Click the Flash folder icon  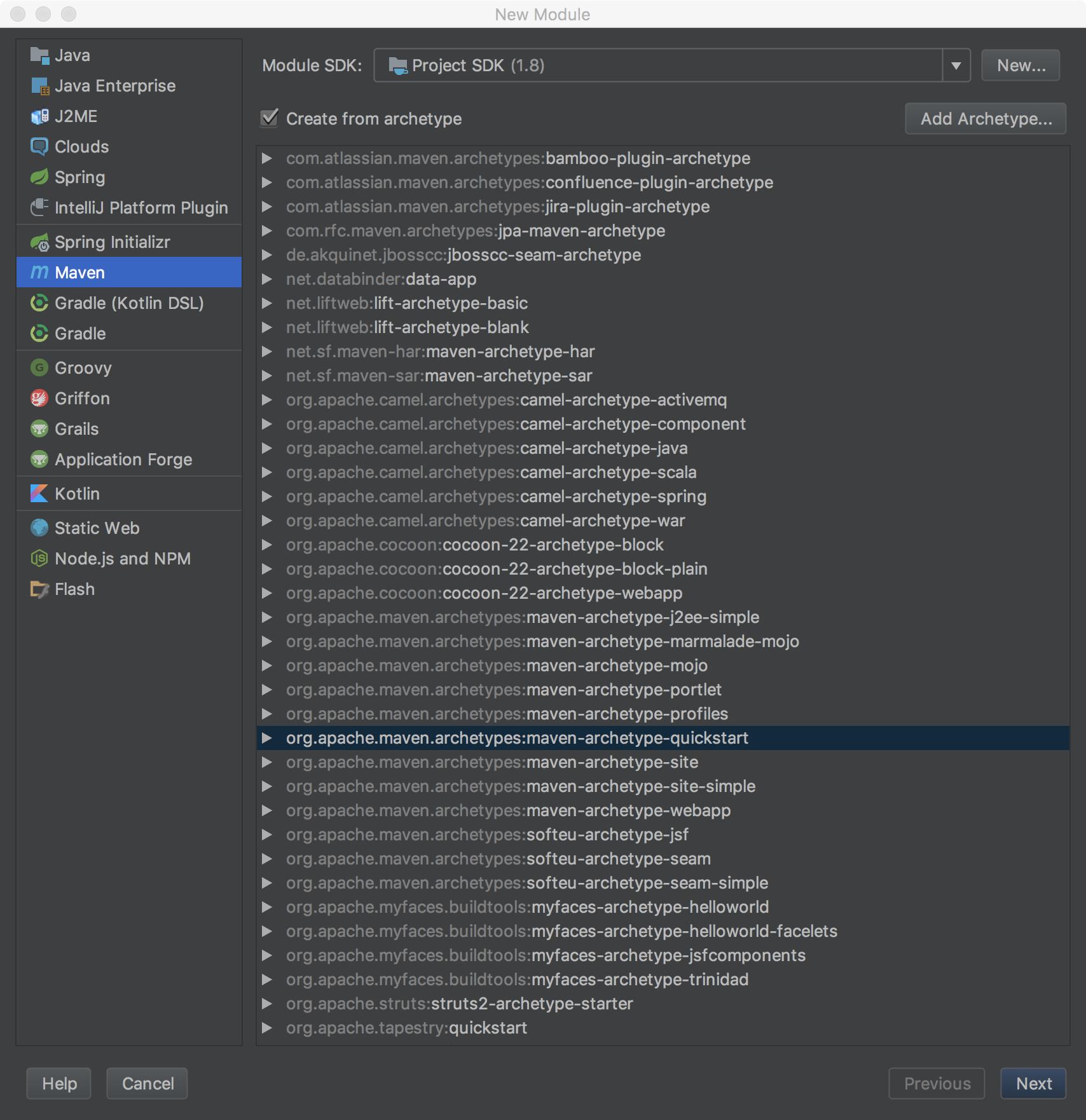[39, 589]
